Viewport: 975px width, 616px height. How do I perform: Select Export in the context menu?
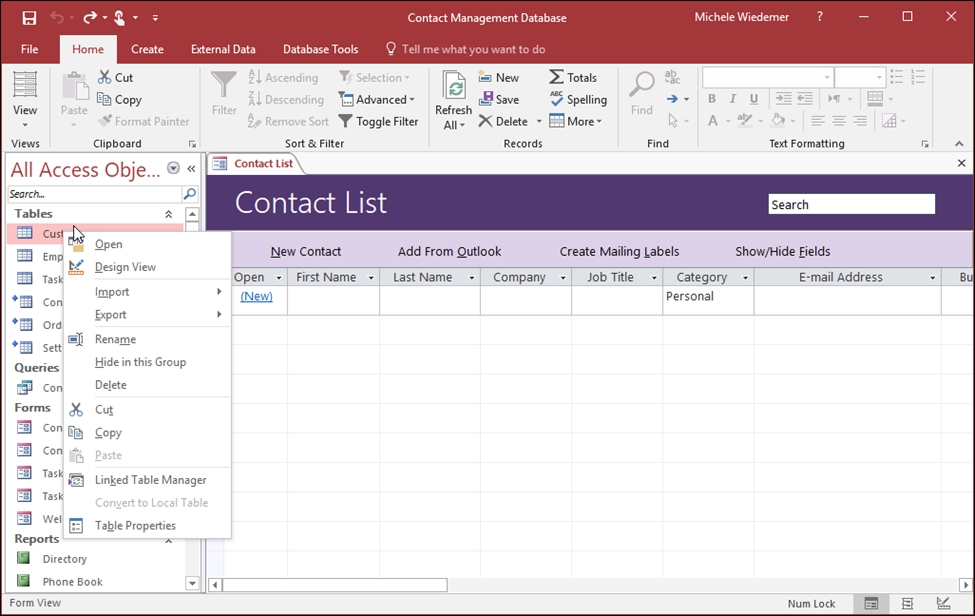[x=147, y=315]
